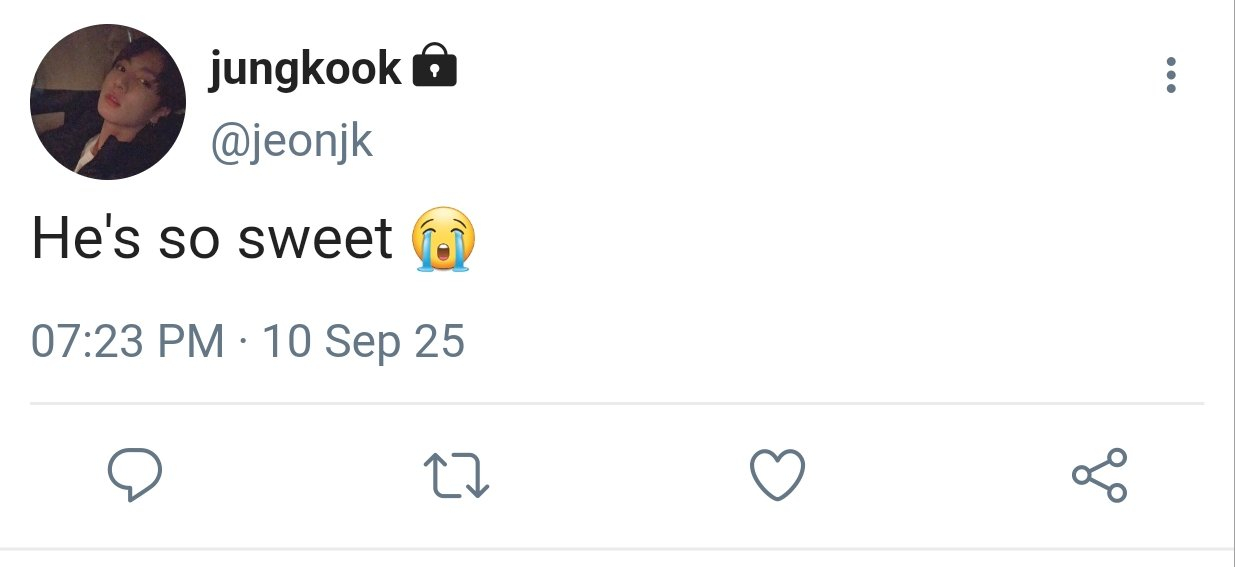Screen dimensions: 1235x567
Task: Click the divider line under the timestamp
Action: tap(617, 404)
